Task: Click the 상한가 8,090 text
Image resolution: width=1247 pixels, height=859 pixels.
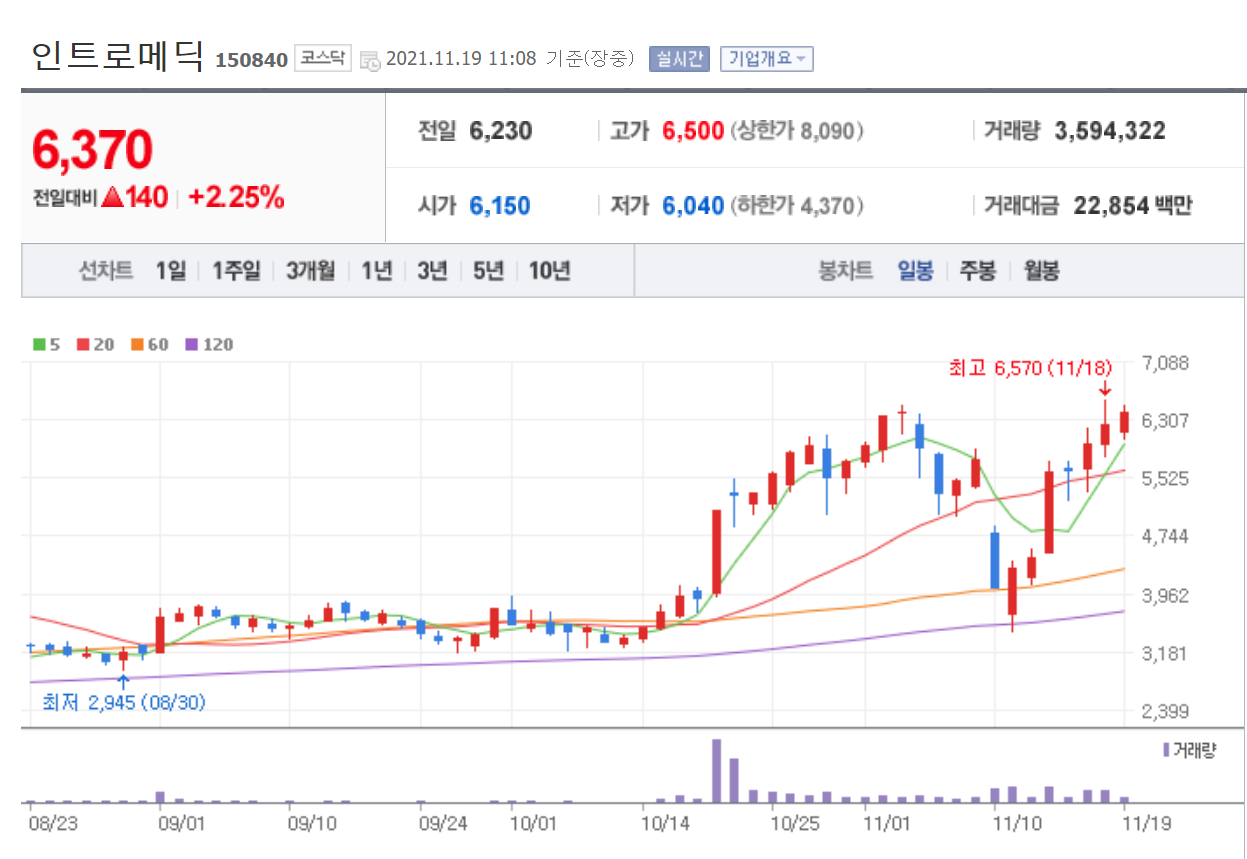Action: [x=798, y=131]
